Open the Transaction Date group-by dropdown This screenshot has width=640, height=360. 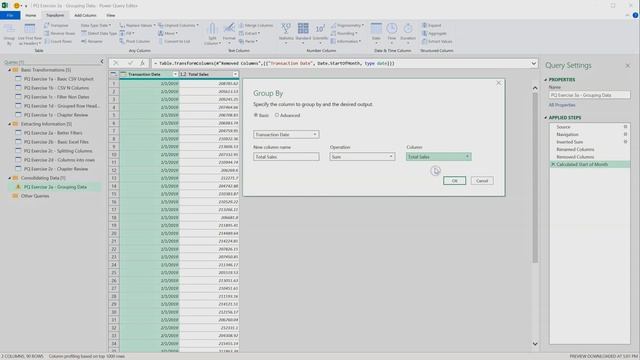coord(286,134)
